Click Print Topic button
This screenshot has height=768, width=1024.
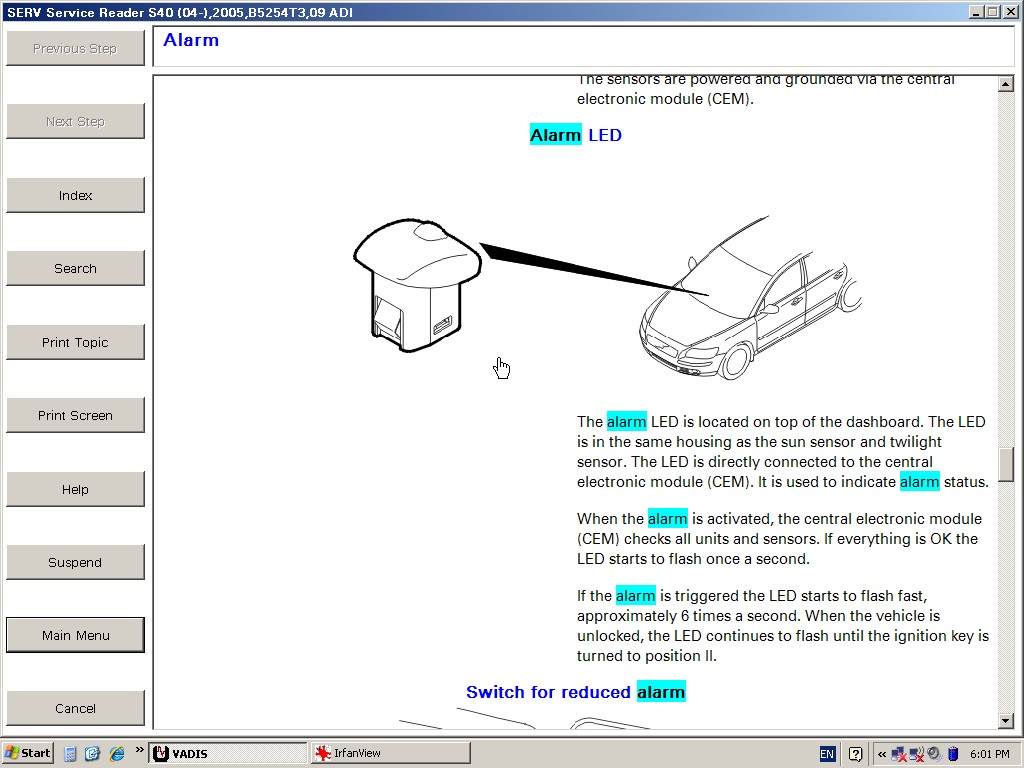click(x=75, y=342)
